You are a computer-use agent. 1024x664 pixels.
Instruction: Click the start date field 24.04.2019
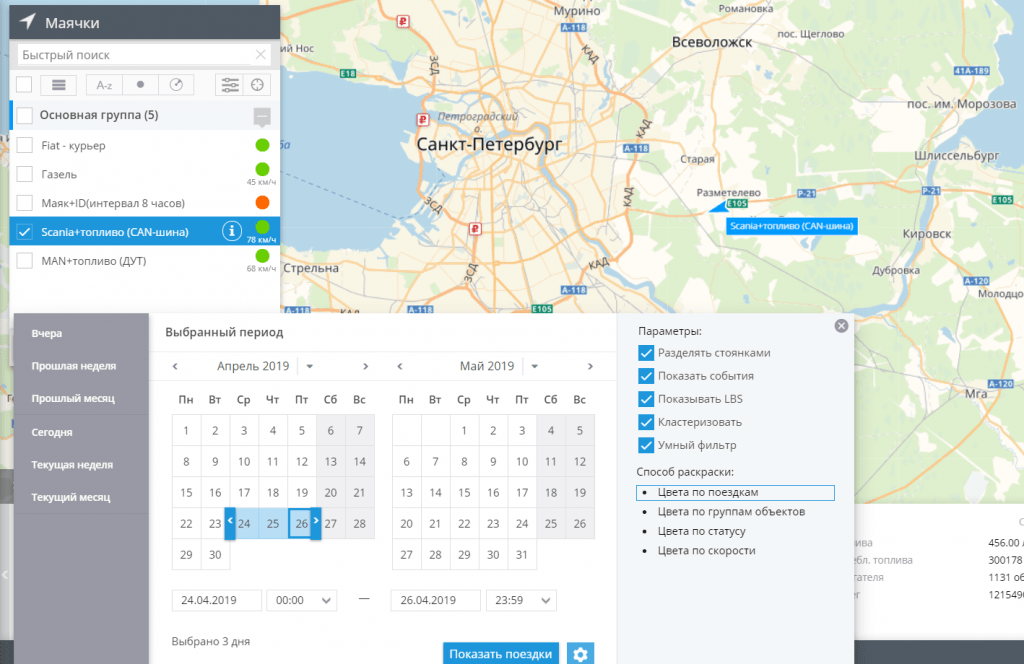coord(216,600)
